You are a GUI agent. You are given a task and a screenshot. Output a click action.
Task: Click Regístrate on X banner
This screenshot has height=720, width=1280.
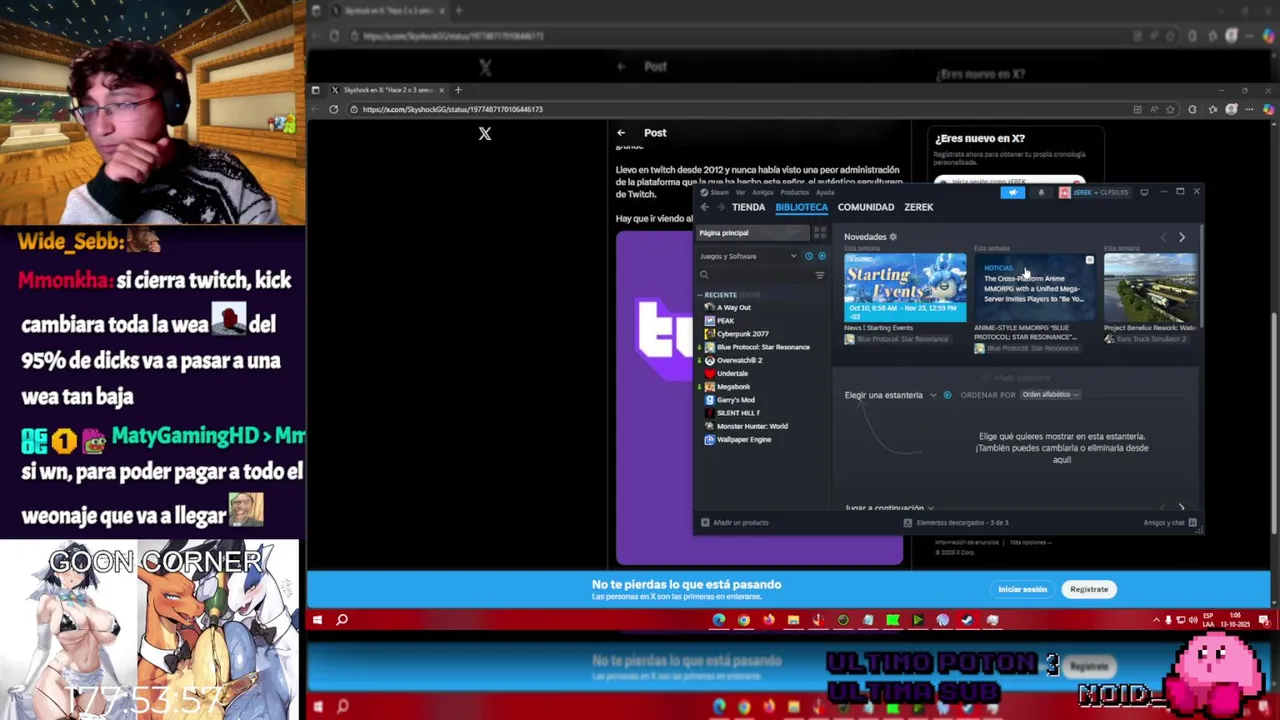click(1089, 589)
